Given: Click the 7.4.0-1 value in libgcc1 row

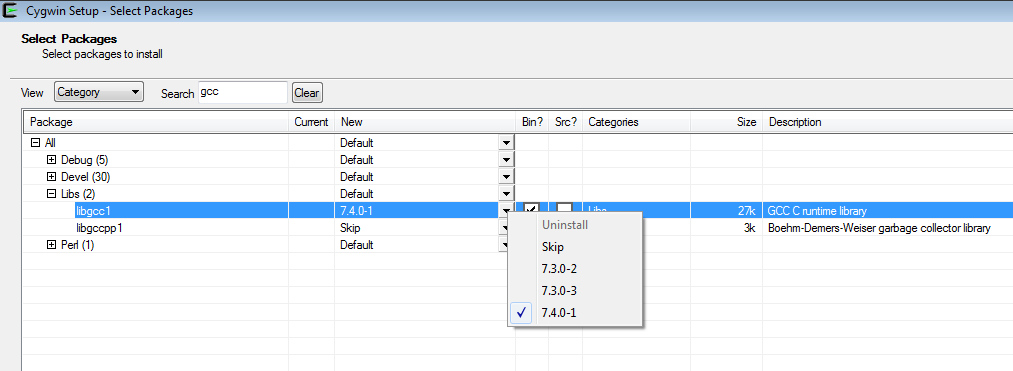Looking at the screenshot, I should pos(356,210).
